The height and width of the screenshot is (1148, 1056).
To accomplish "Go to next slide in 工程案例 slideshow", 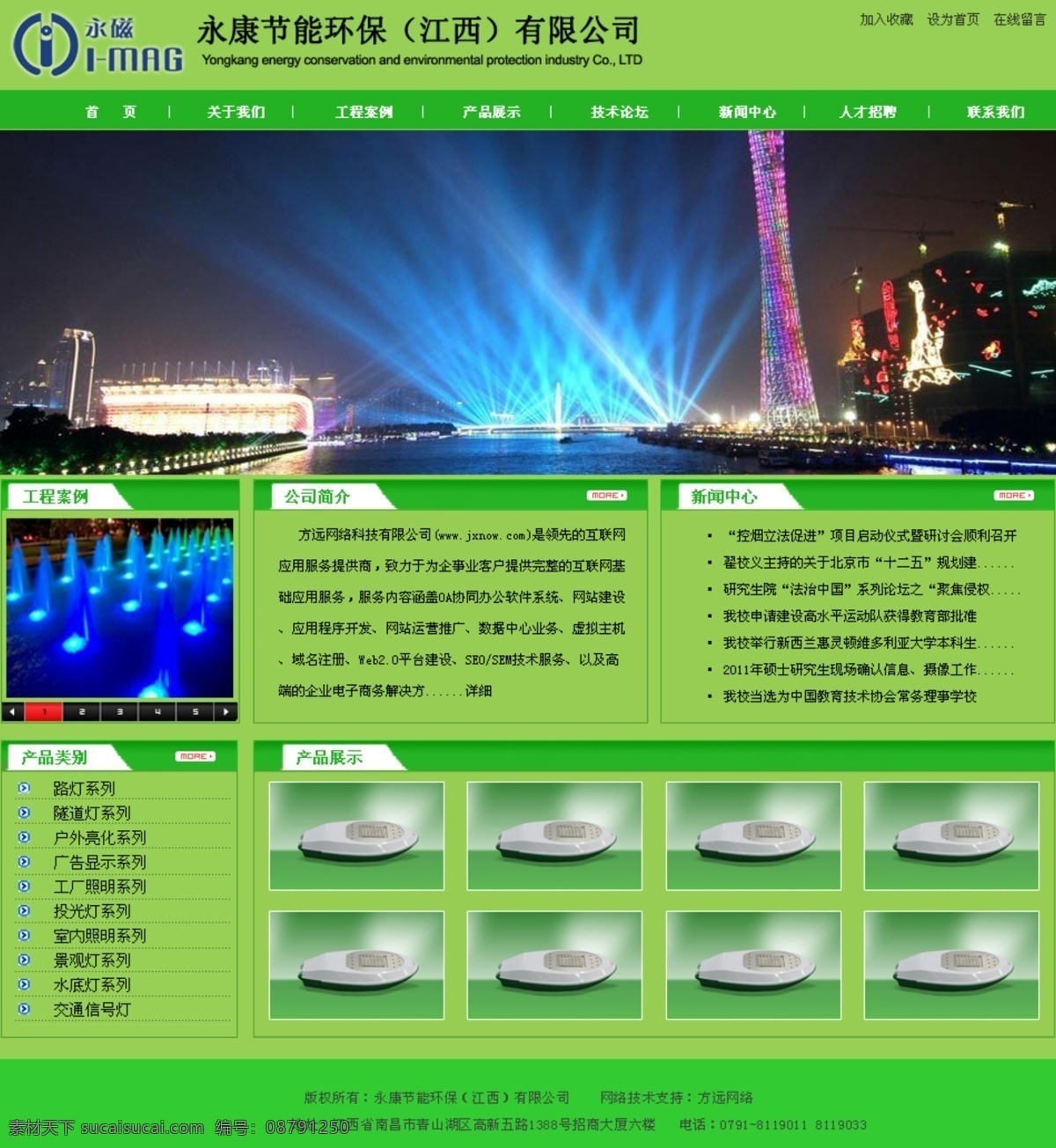I will [x=226, y=711].
